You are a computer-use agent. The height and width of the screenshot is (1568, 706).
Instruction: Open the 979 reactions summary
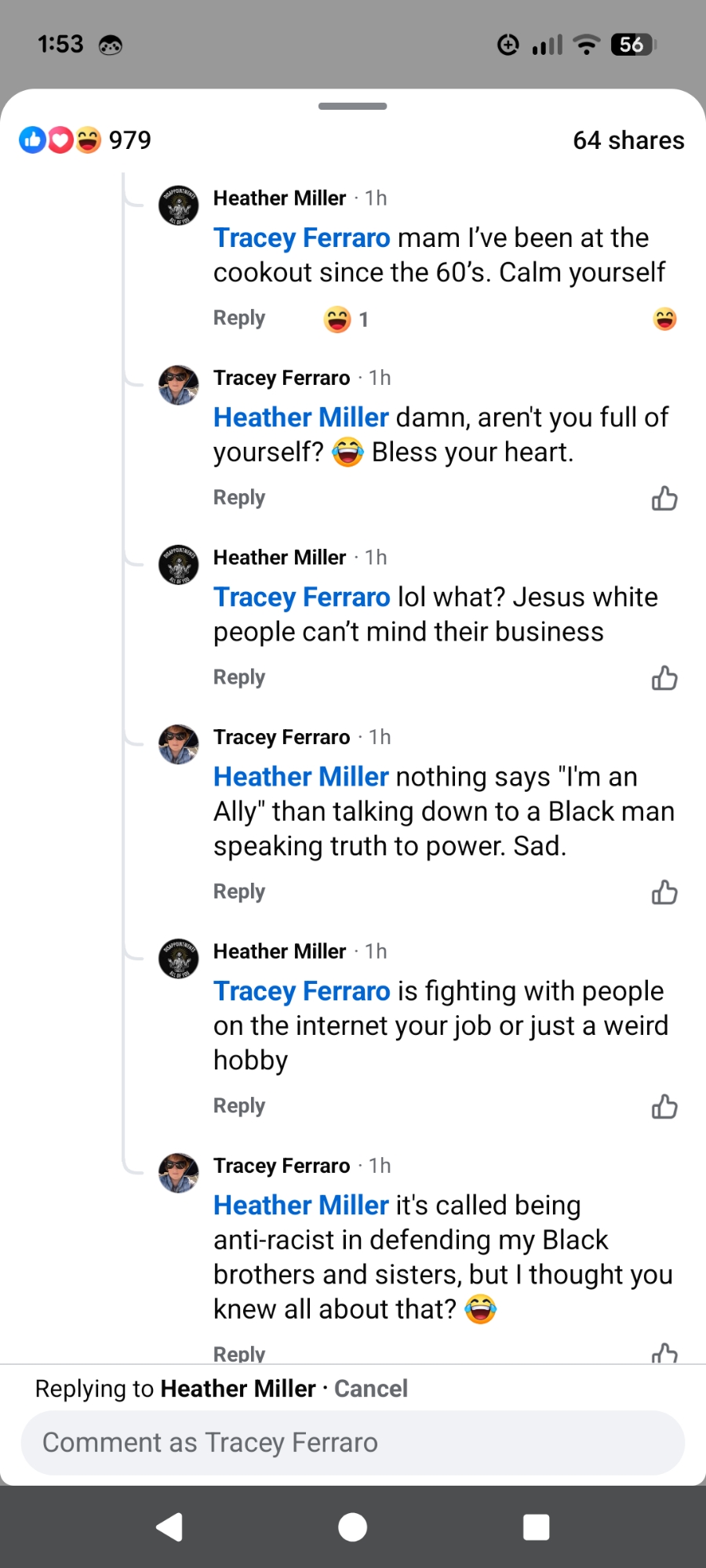(x=86, y=140)
